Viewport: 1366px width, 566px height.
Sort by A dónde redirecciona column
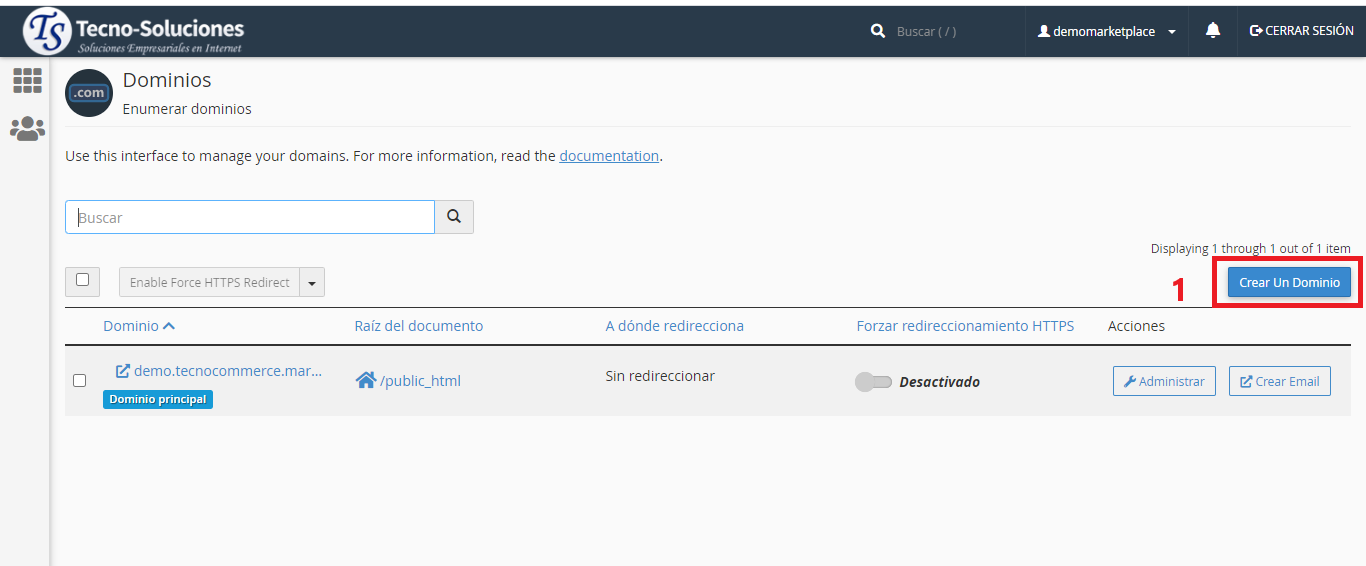click(674, 326)
